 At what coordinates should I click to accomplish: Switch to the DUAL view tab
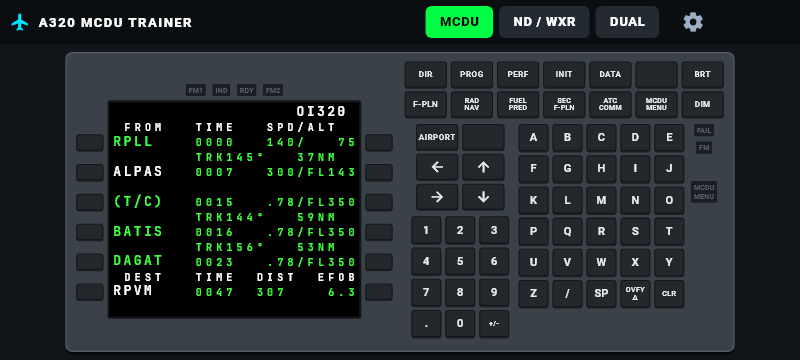pyautogui.click(x=627, y=22)
